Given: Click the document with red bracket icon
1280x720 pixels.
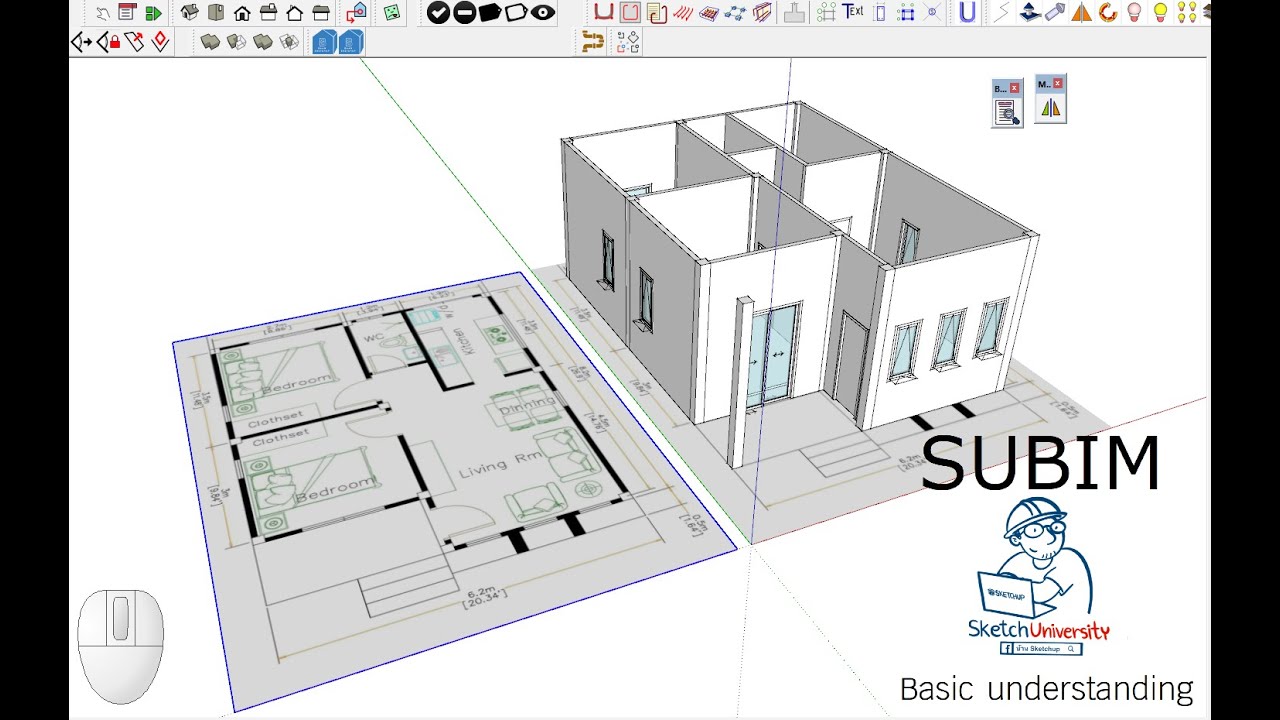Looking at the screenshot, I should pos(657,13).
